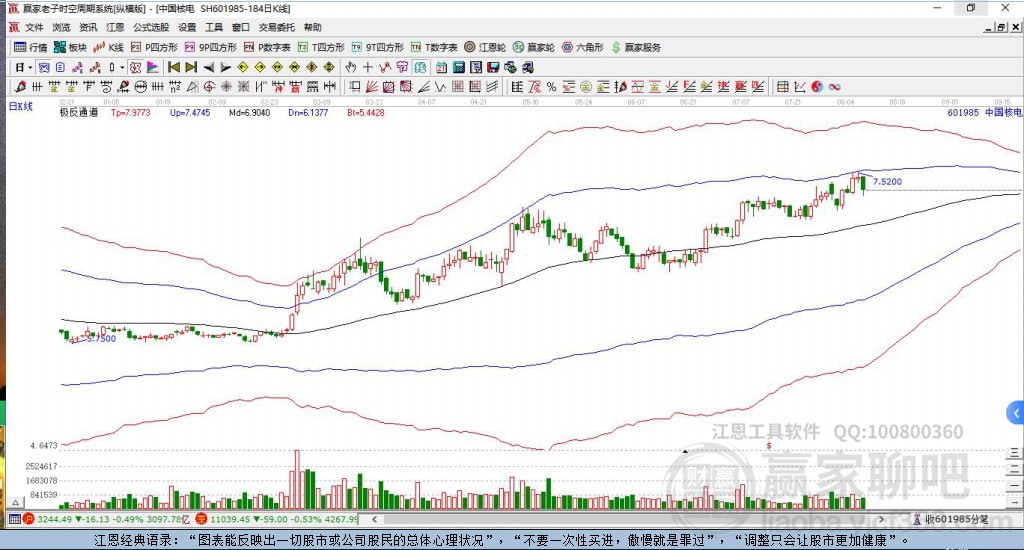Jump to last bar icon

click(191, 67)
